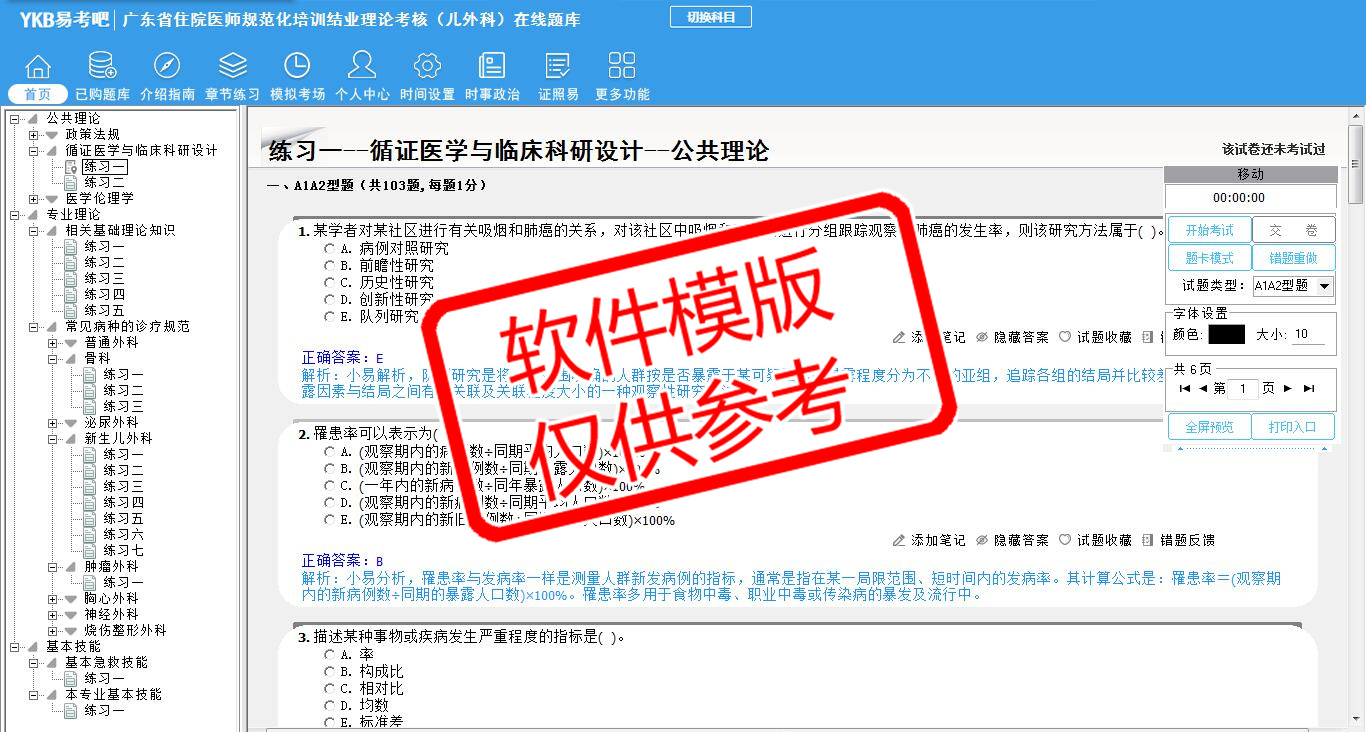
Task: Click the 切换科目 button
Action: pos(710,17)
